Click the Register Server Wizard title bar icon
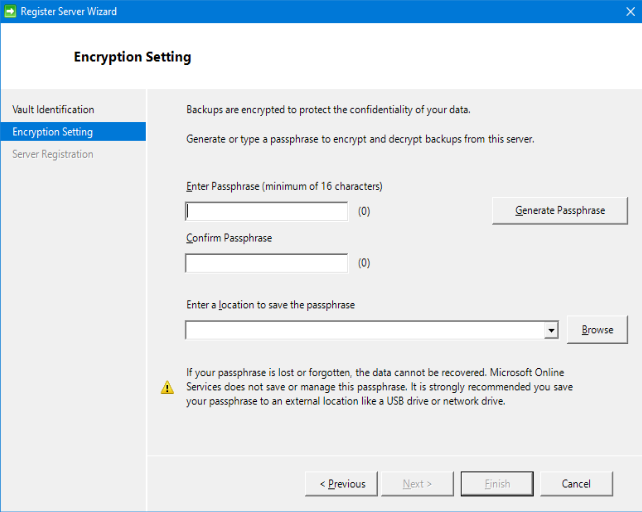 (x=12, y=12)
